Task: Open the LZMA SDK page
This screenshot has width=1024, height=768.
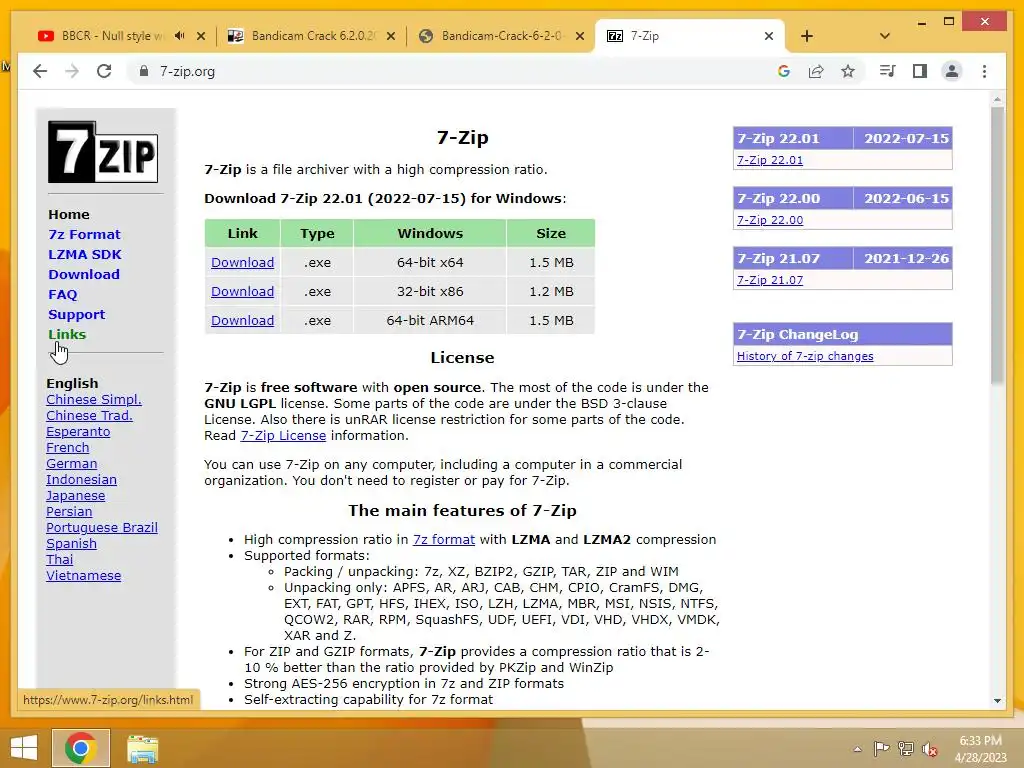Action: pyautogui.click(x=85, y=254)
